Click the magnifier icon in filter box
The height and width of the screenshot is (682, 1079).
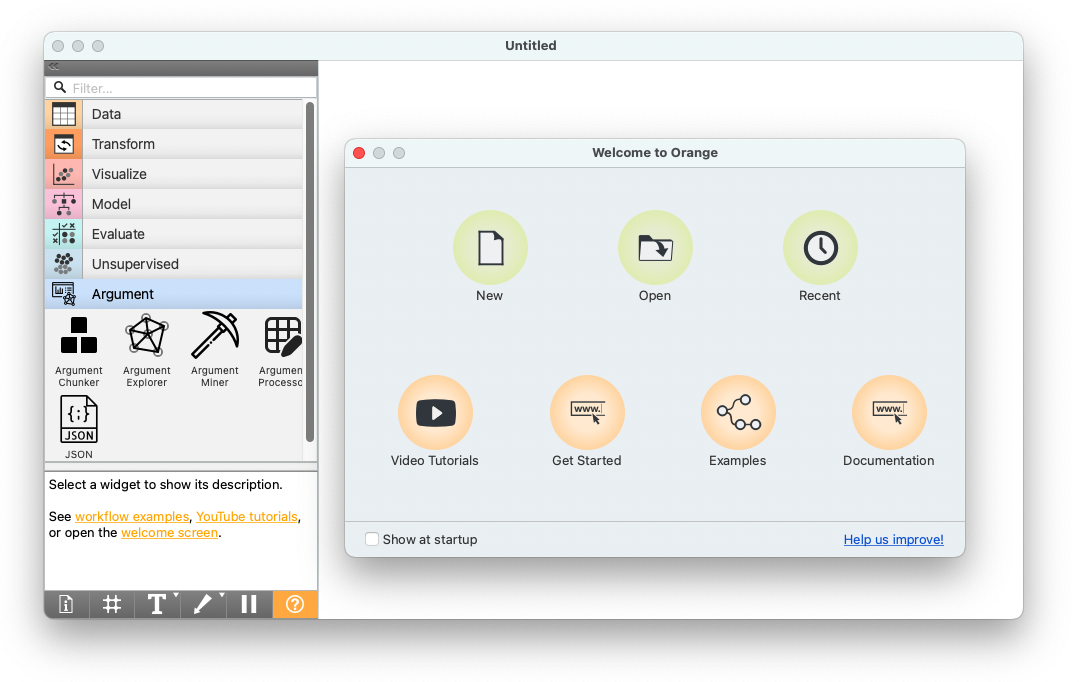pyautogui.click(x=60, y=87)
